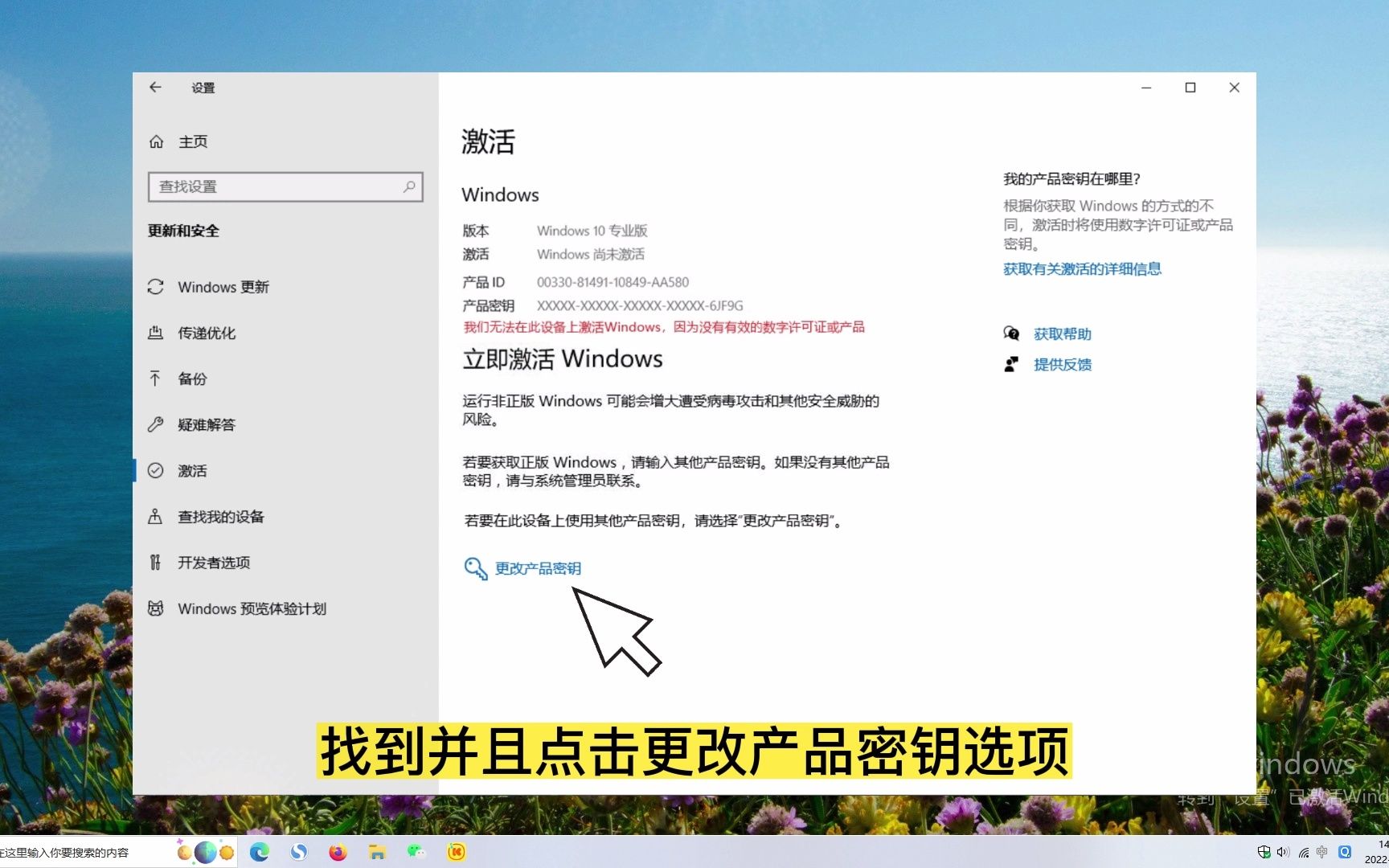1389x868 pixels.
Task: Click the network tray icon
Action: coord(1303,852)
